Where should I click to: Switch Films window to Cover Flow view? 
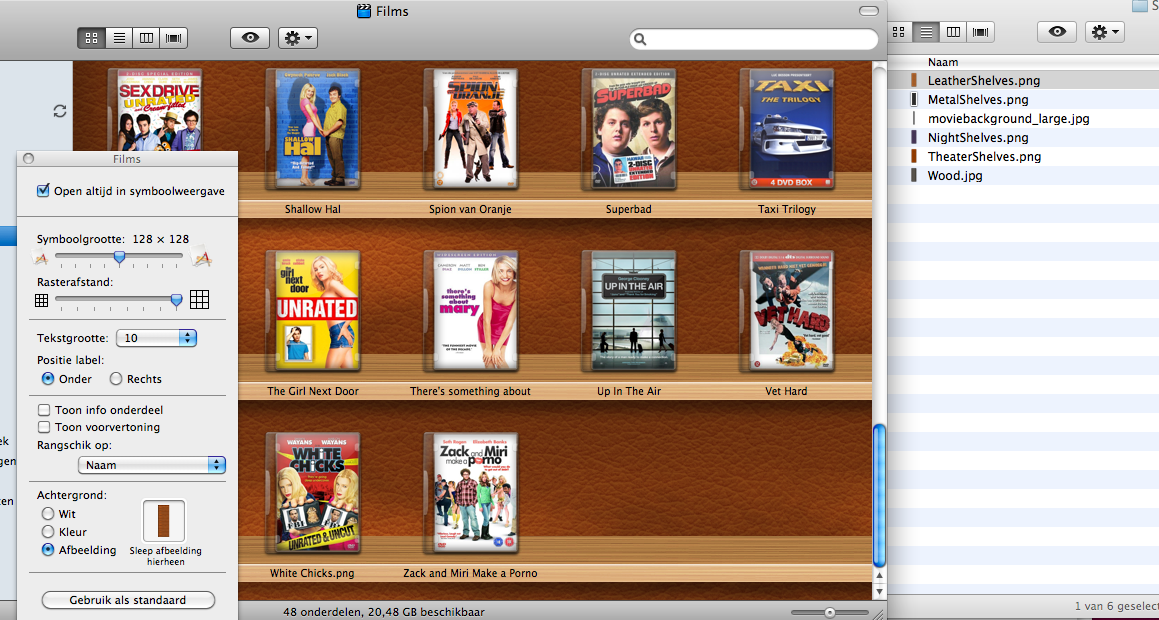(174, 38)
